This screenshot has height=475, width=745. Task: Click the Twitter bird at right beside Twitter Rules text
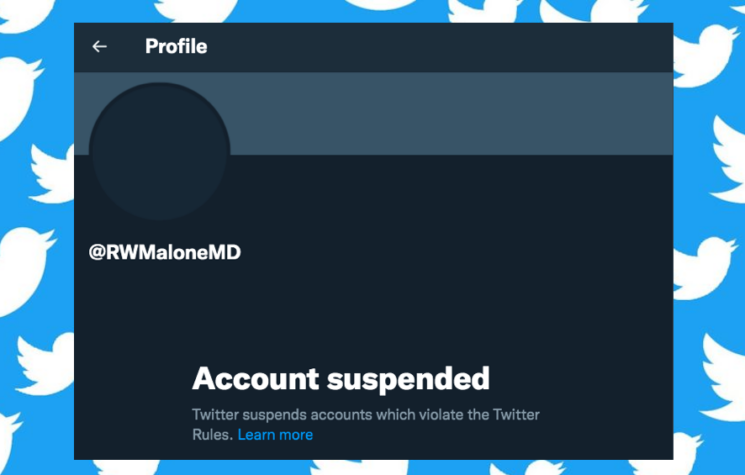[x=722, y=378]
